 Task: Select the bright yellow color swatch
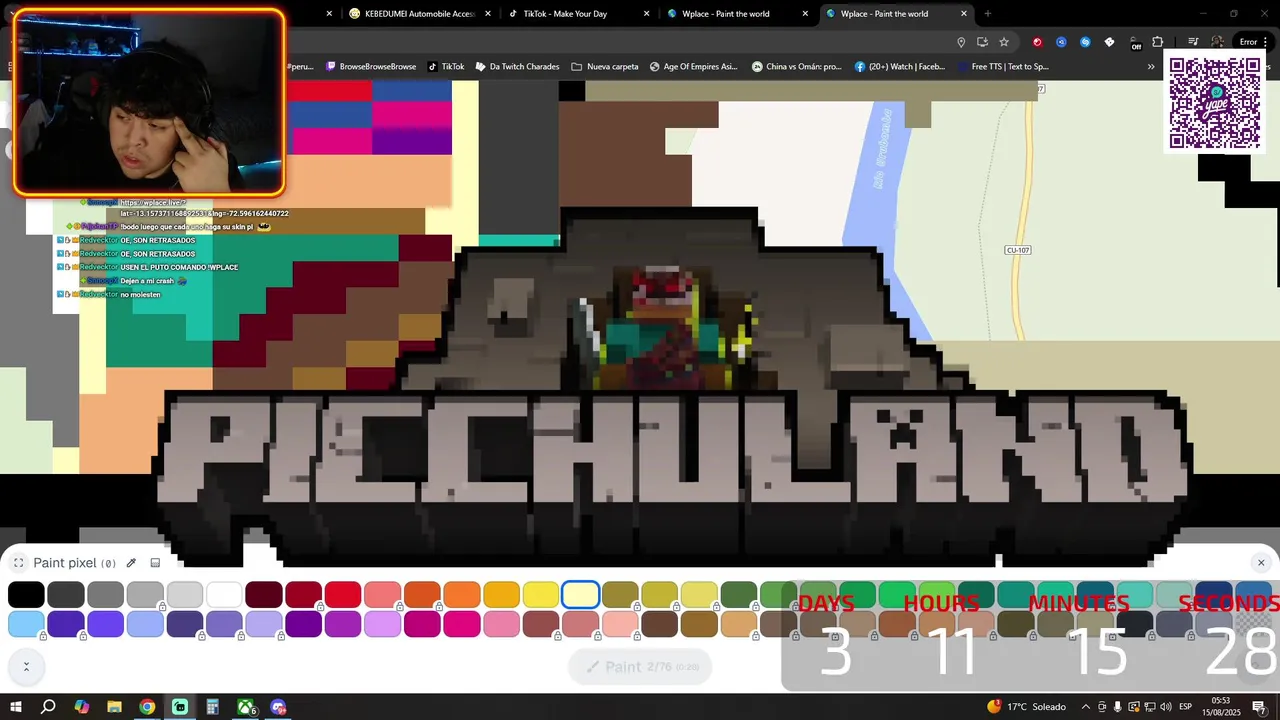[x=541, y=595]
